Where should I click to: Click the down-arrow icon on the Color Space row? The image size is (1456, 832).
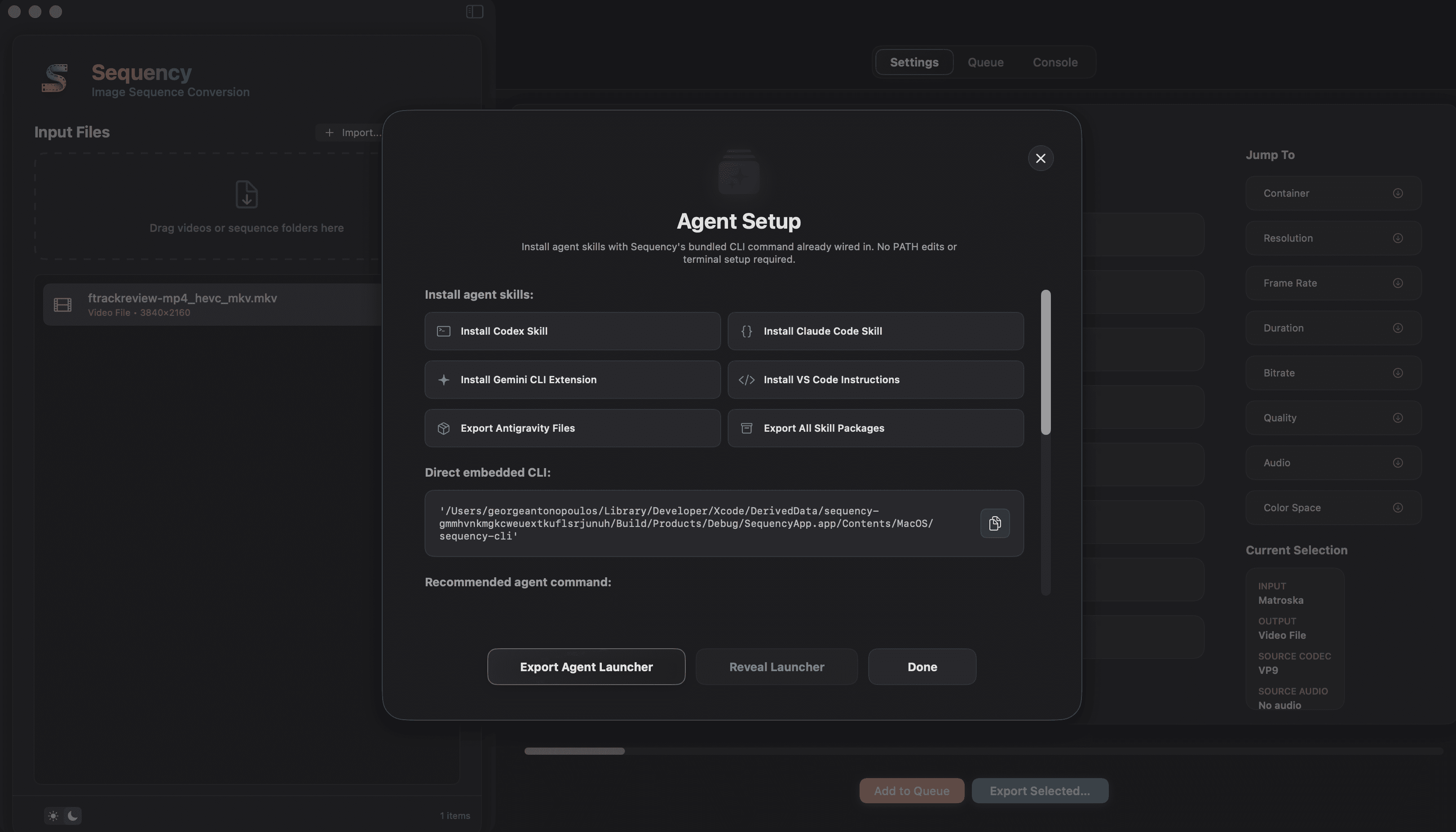[1398, 508]
